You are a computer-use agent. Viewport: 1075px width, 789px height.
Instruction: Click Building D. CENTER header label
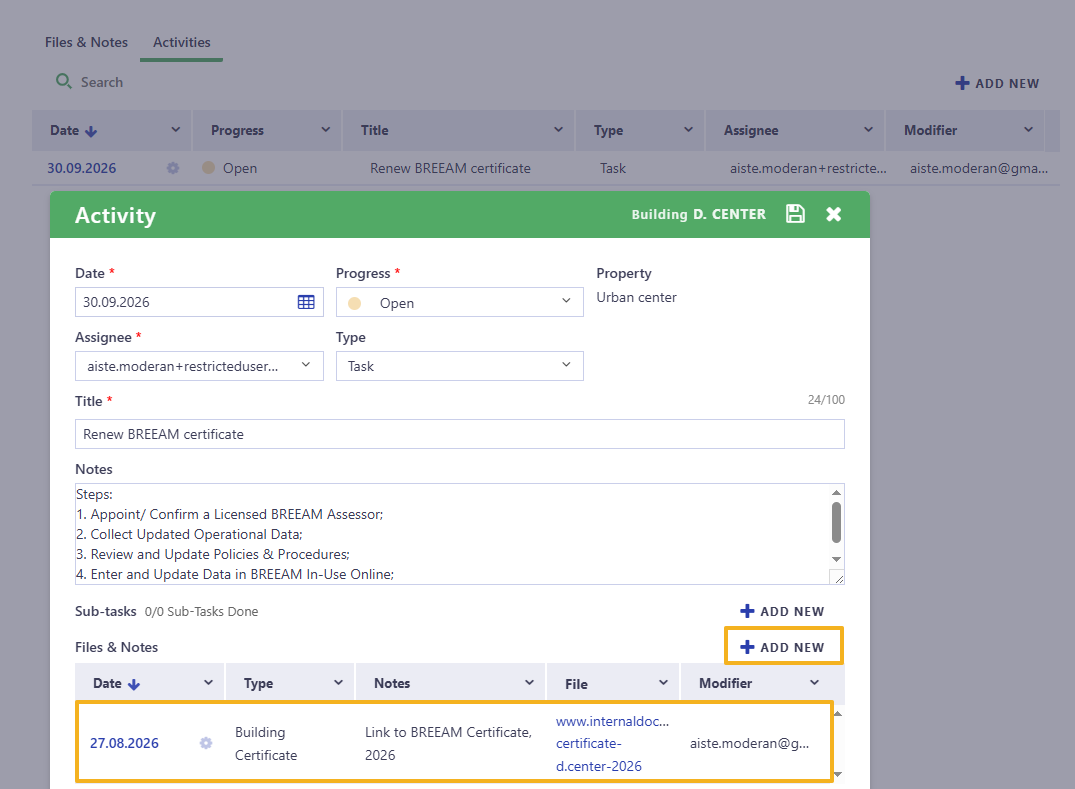click(x=699, y=215)
